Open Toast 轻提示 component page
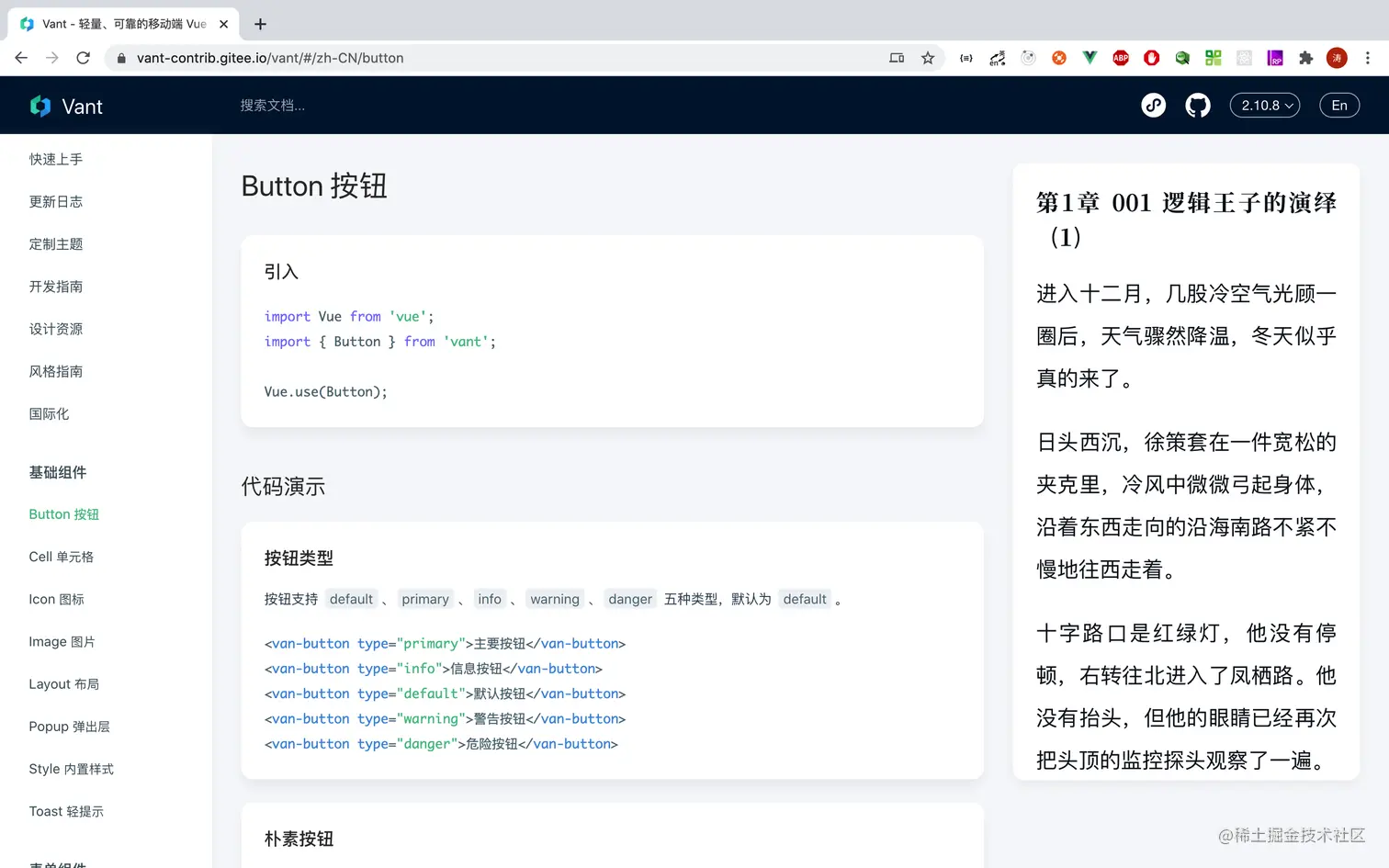This screenshot has height=868, width=1389. tap(67, 811)
